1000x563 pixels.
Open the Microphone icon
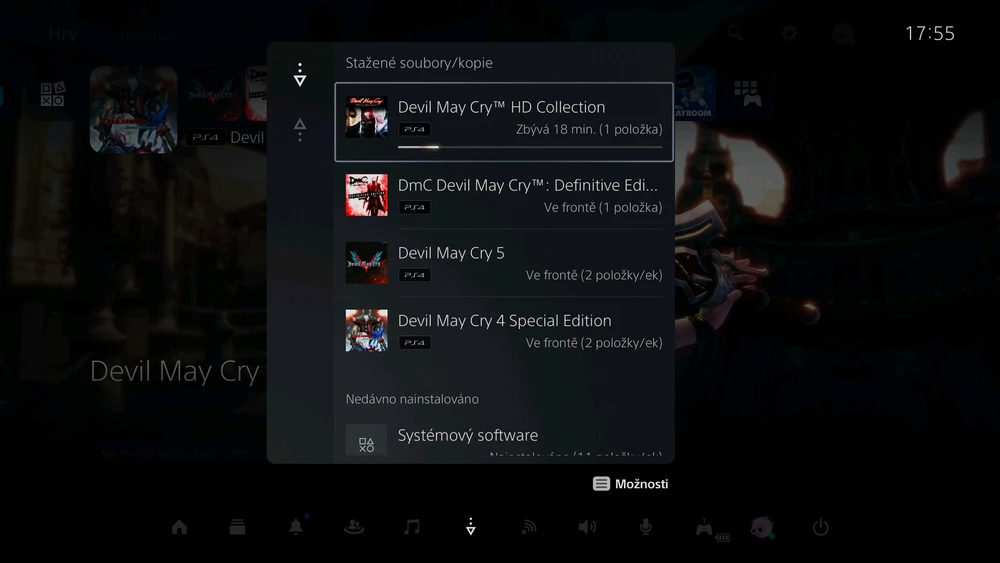(x=645, y=527)
